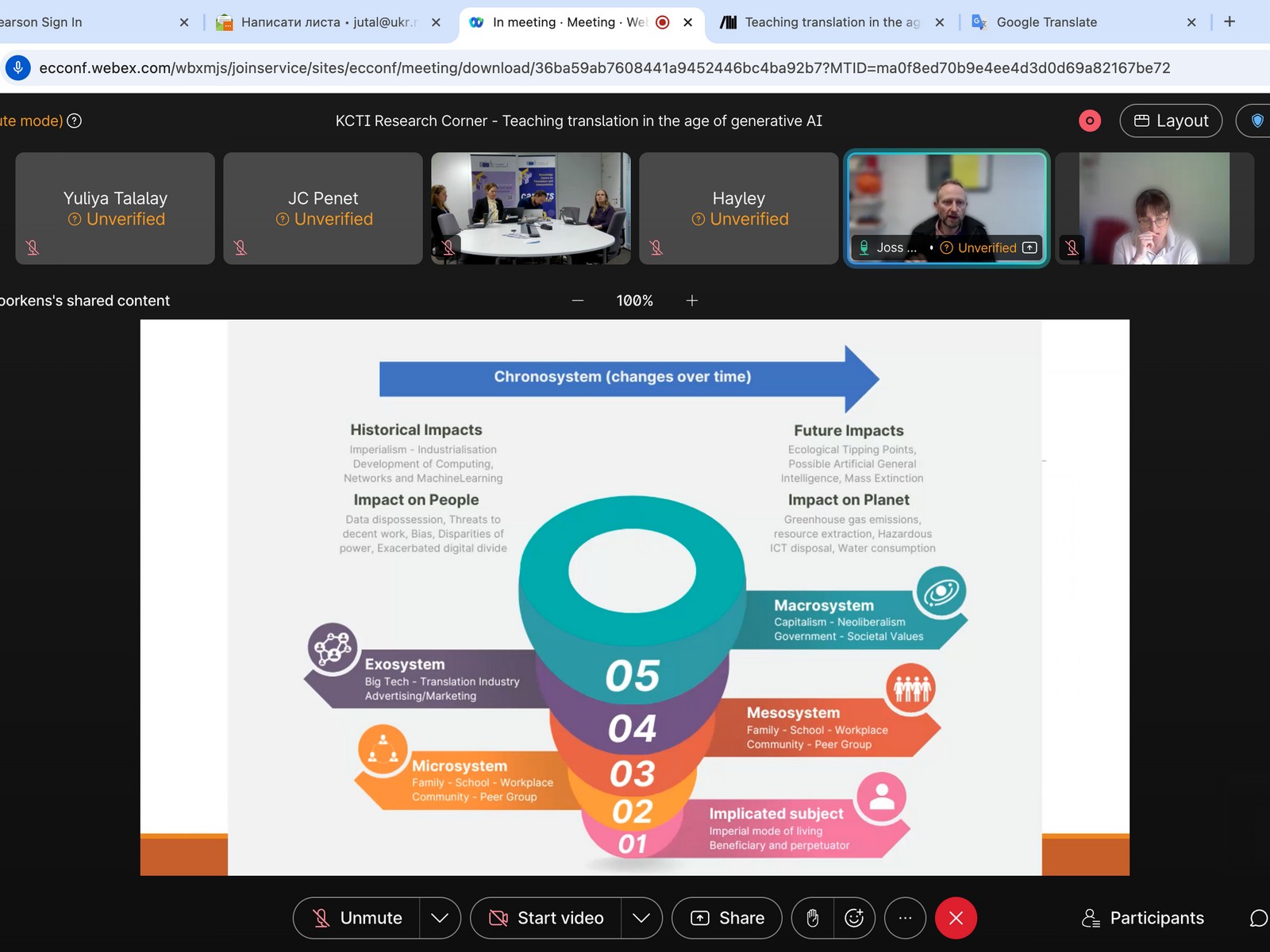1270x952 pixels.
Task: Start your video camera
Action: point(546,918)
